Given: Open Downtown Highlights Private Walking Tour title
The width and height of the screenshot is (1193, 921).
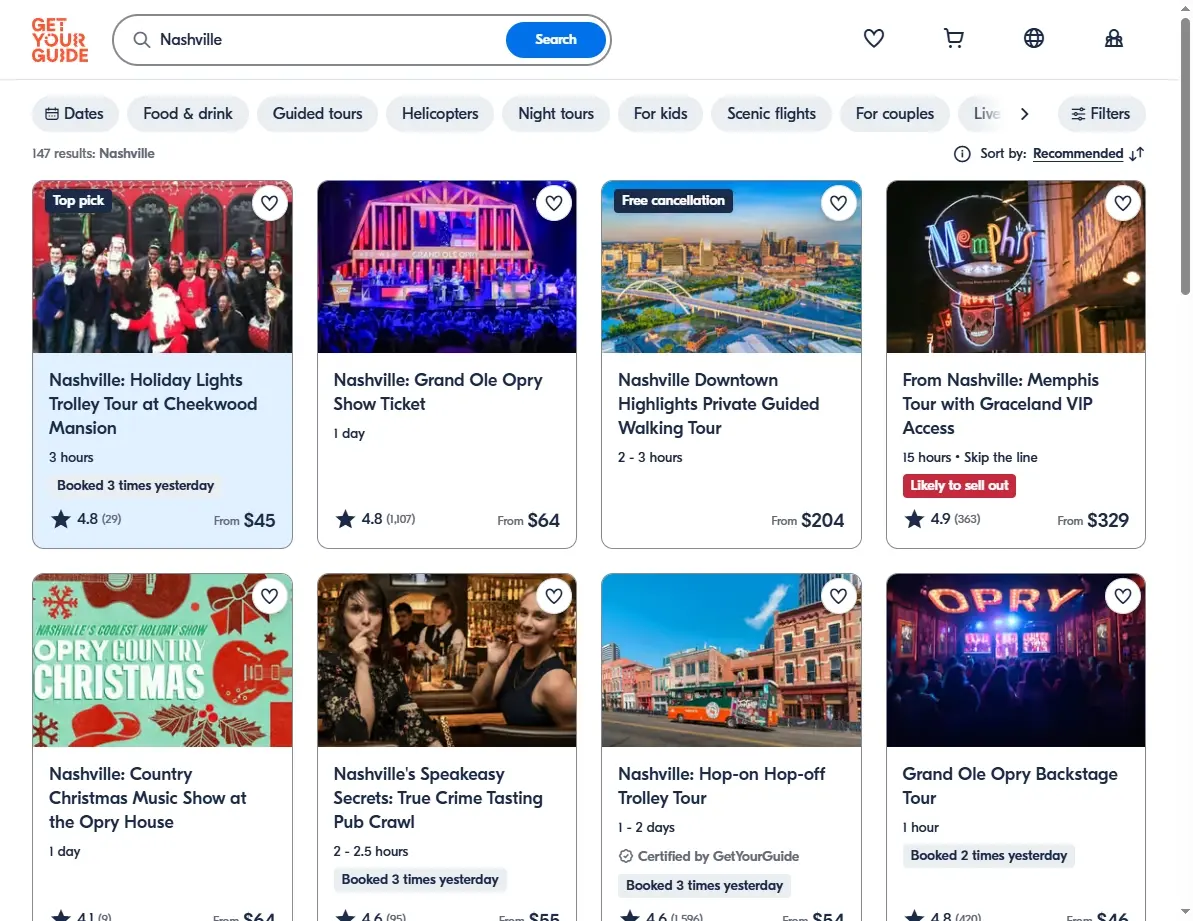Looking at the screenshot, I should tap(718, 404).
